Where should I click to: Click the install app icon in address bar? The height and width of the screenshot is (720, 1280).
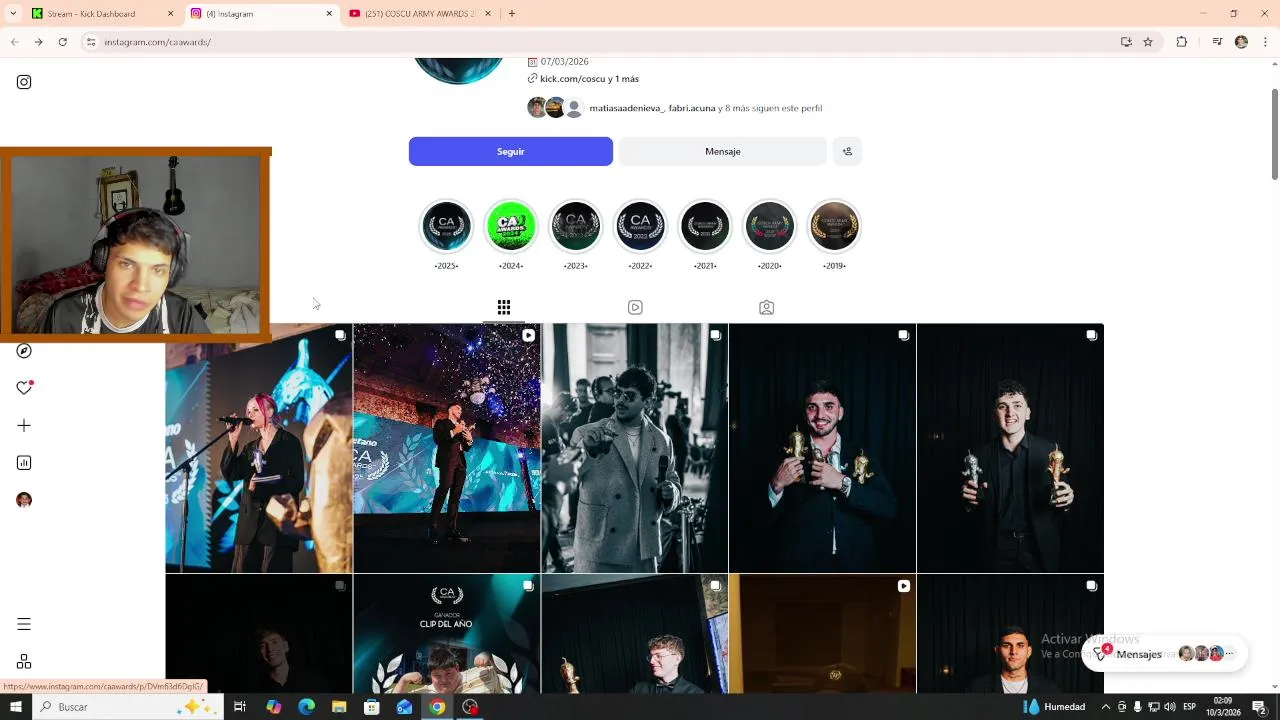[1126, 42]
